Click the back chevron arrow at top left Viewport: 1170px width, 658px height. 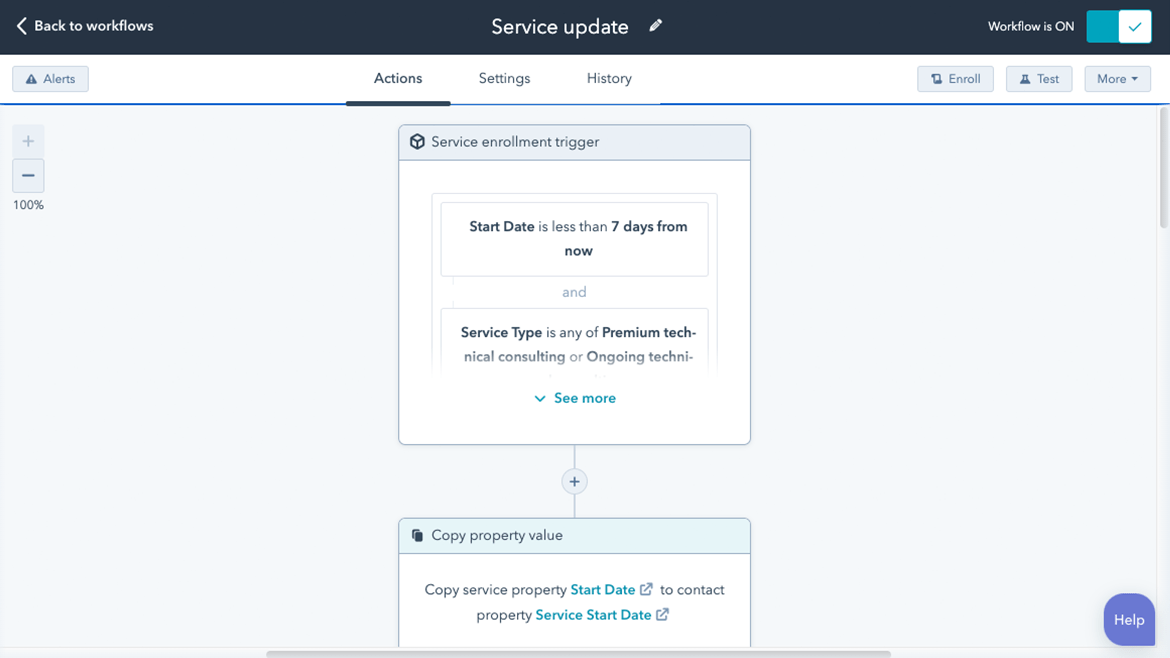coord(20,25)
